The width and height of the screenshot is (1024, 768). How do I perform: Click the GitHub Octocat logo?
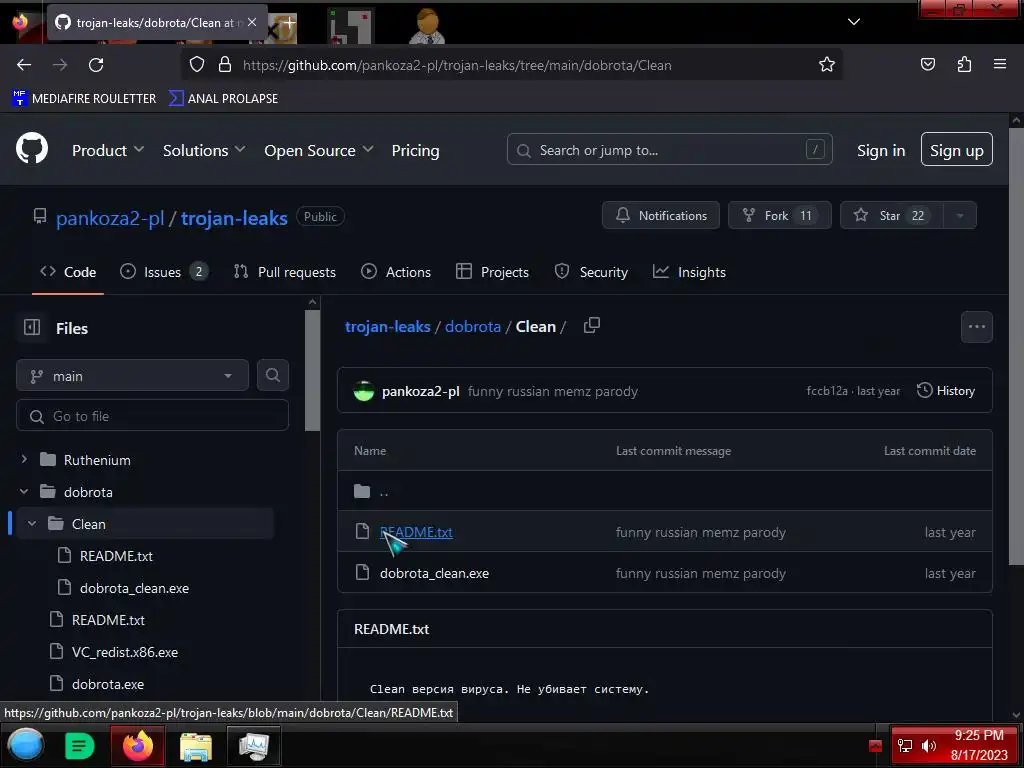coord(32,150)
